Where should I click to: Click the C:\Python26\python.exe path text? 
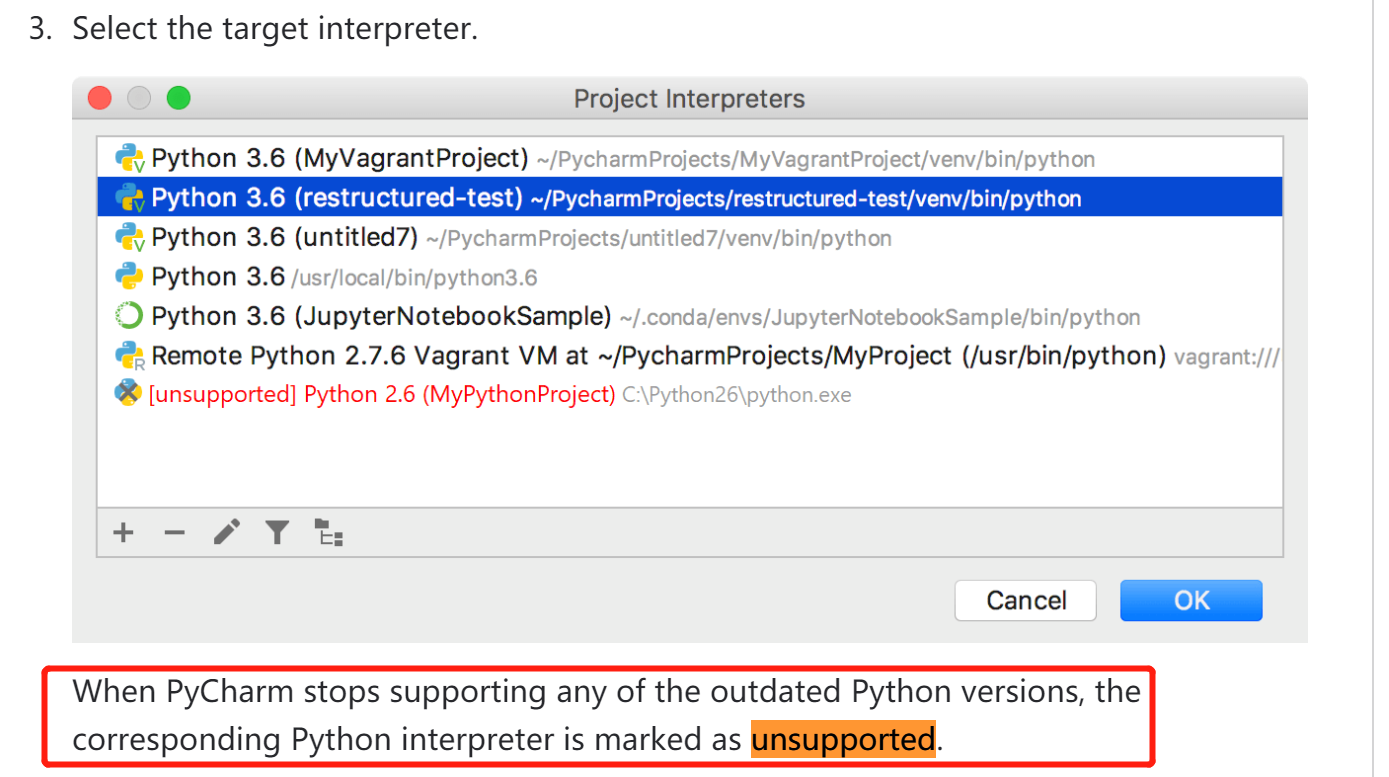tap(737, 395)
